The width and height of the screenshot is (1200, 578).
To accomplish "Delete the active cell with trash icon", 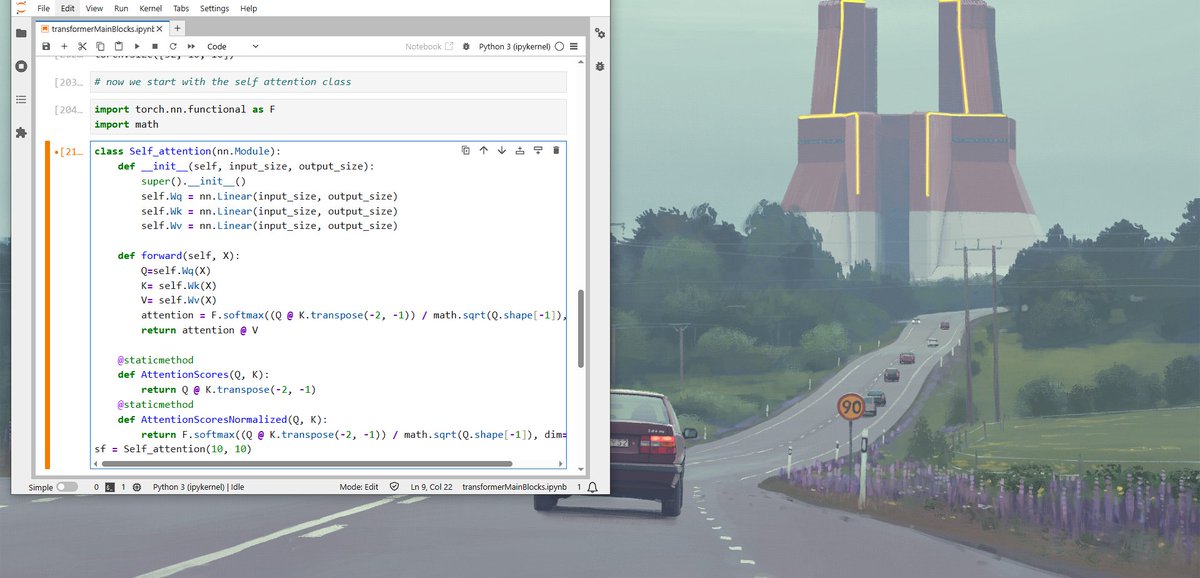I will tap(556, 150).
